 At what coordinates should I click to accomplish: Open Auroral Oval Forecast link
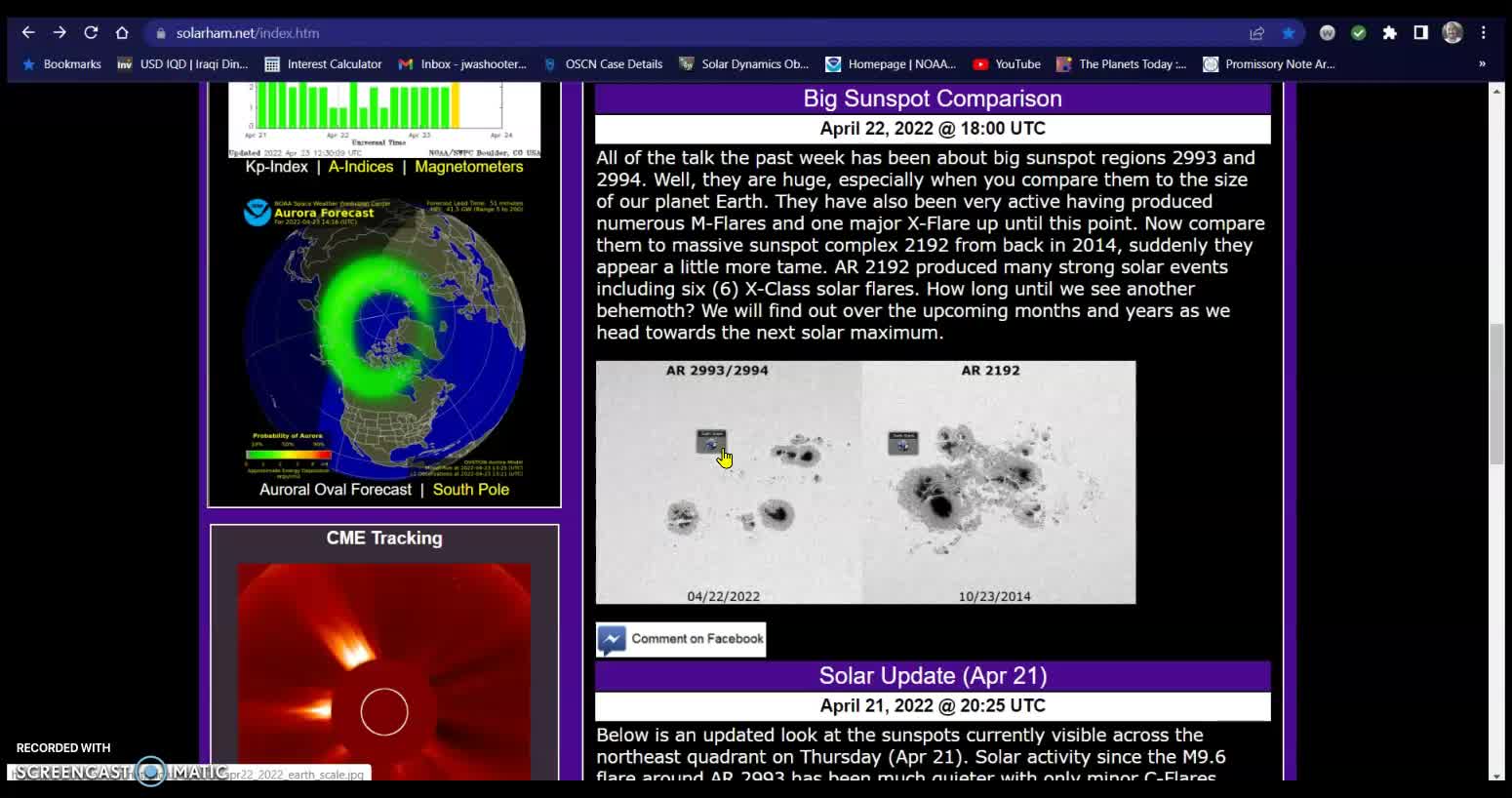tap(336, 490)
